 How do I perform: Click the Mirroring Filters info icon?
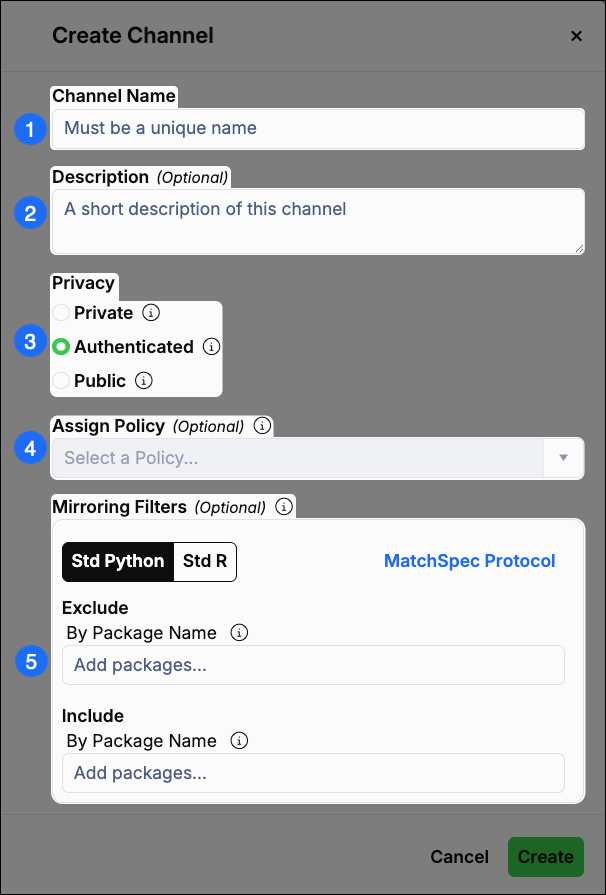[x=283, y=506]
